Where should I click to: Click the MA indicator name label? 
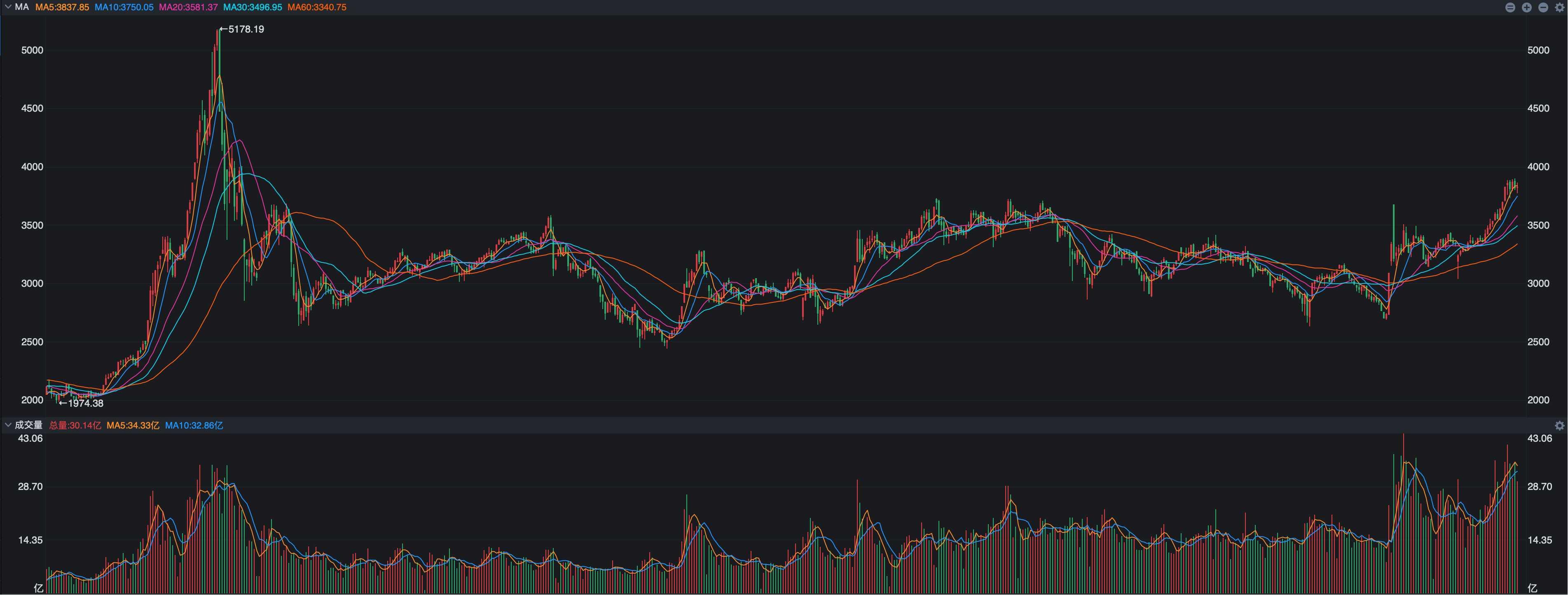tap(22, 7)
